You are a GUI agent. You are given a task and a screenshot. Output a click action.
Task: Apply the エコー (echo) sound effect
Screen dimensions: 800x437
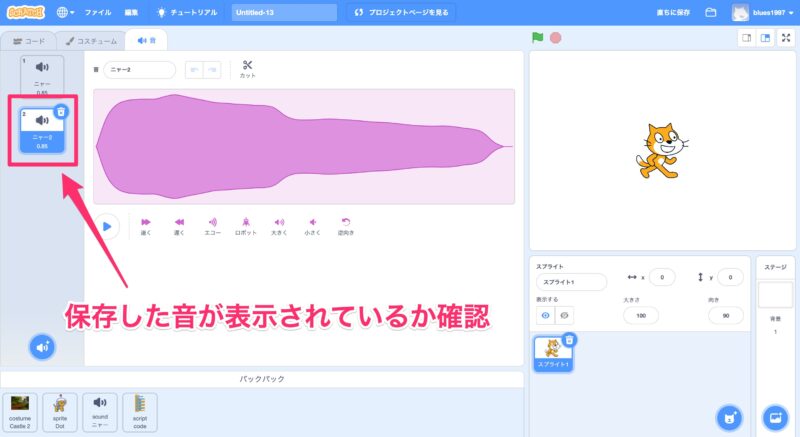(x=212, y=226)
